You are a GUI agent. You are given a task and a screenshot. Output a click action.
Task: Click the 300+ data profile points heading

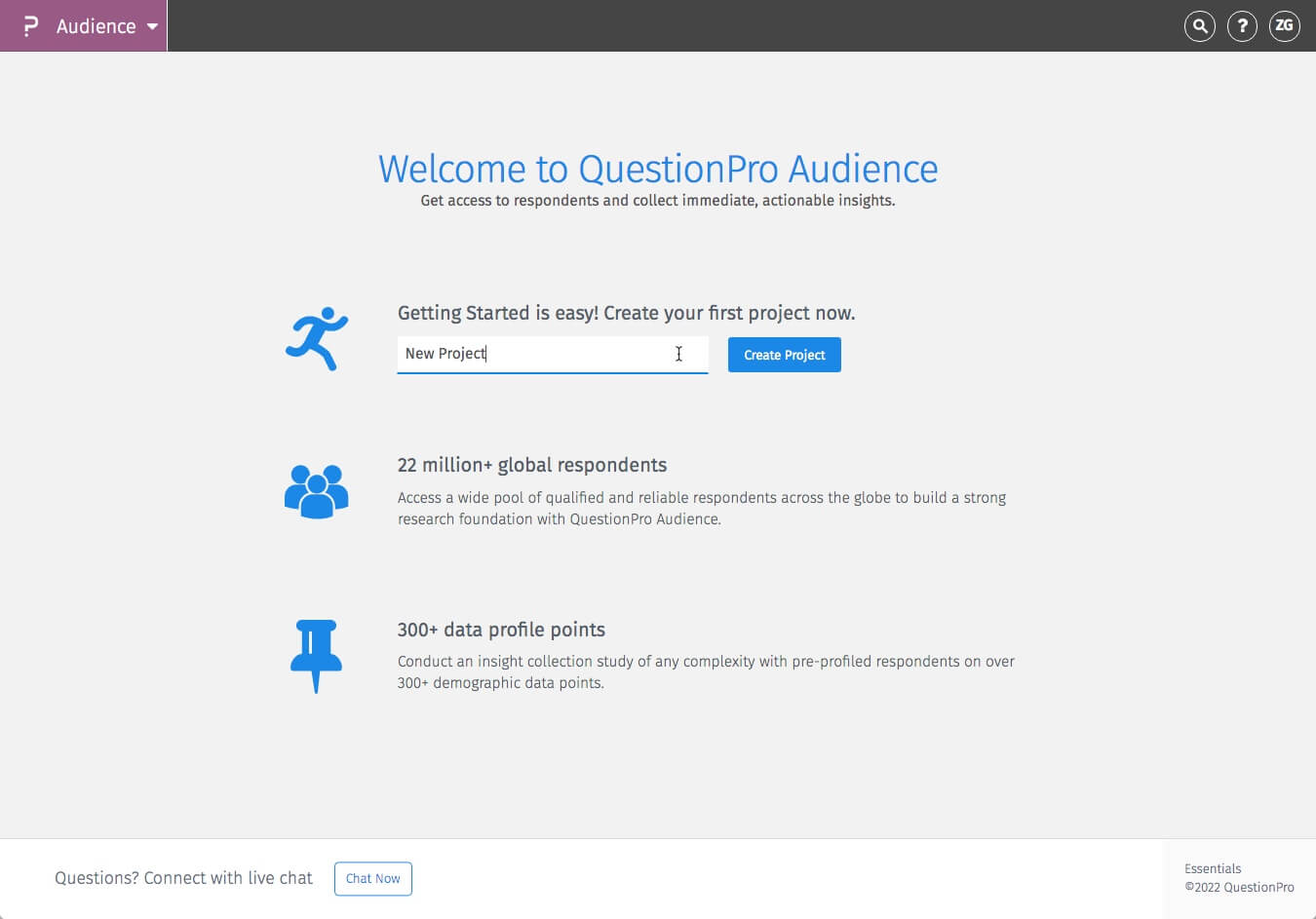(501, 630)
